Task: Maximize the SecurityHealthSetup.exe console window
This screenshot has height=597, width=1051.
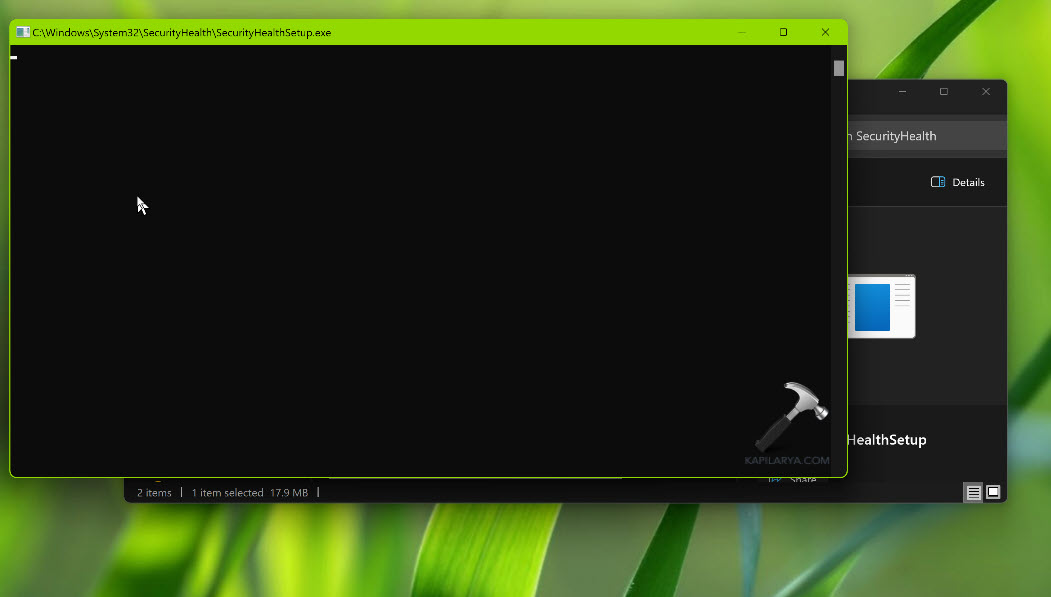Action: pyautogui.click(x=783, y=32)
